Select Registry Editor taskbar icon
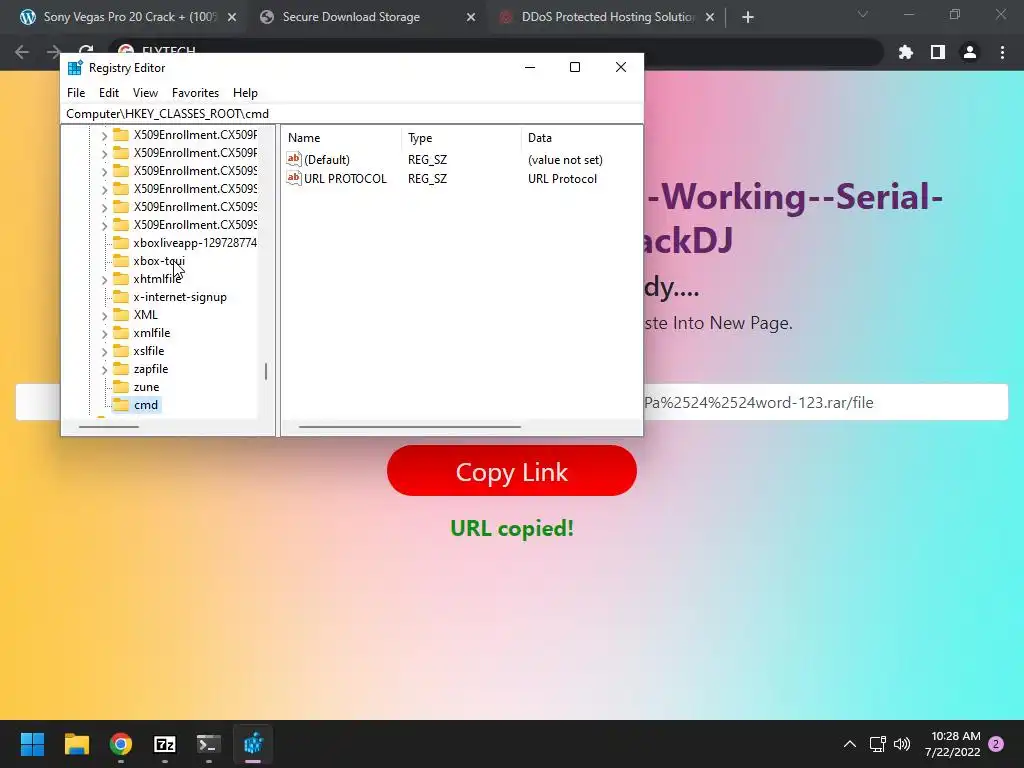 coord(253,743)
